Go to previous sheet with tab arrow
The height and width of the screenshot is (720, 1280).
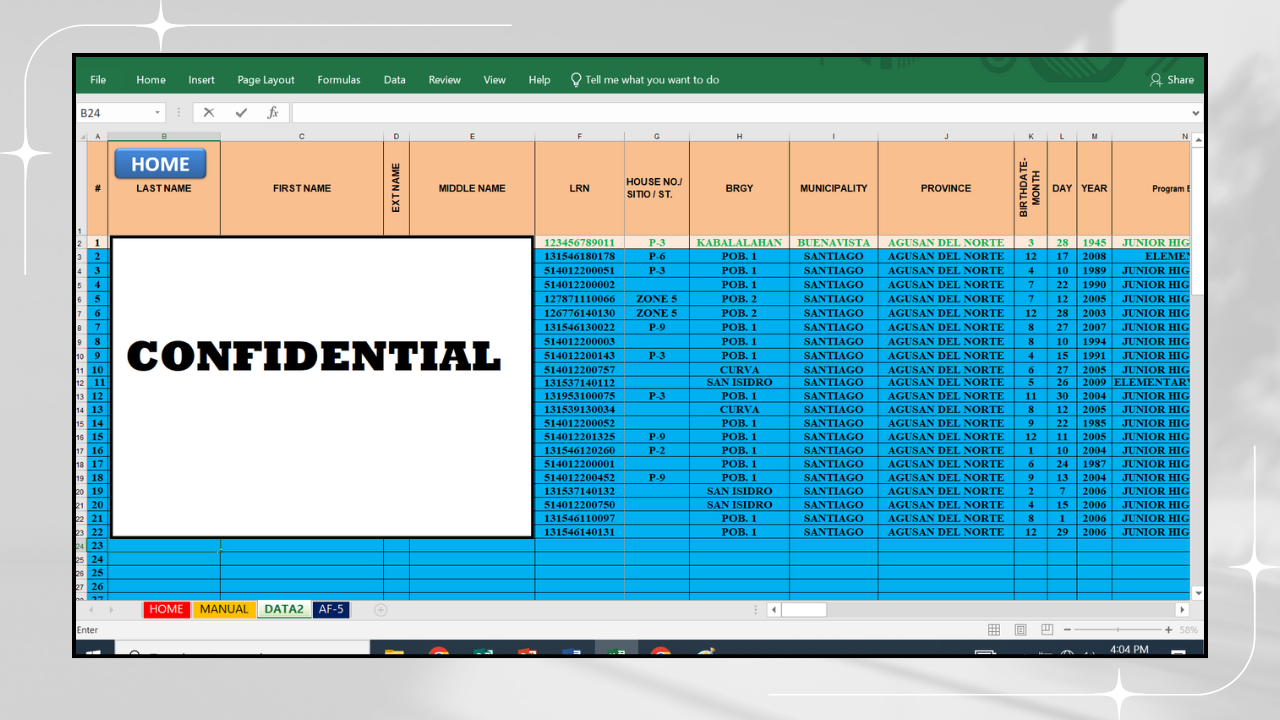pyautogui.click(x=91, y=609)
